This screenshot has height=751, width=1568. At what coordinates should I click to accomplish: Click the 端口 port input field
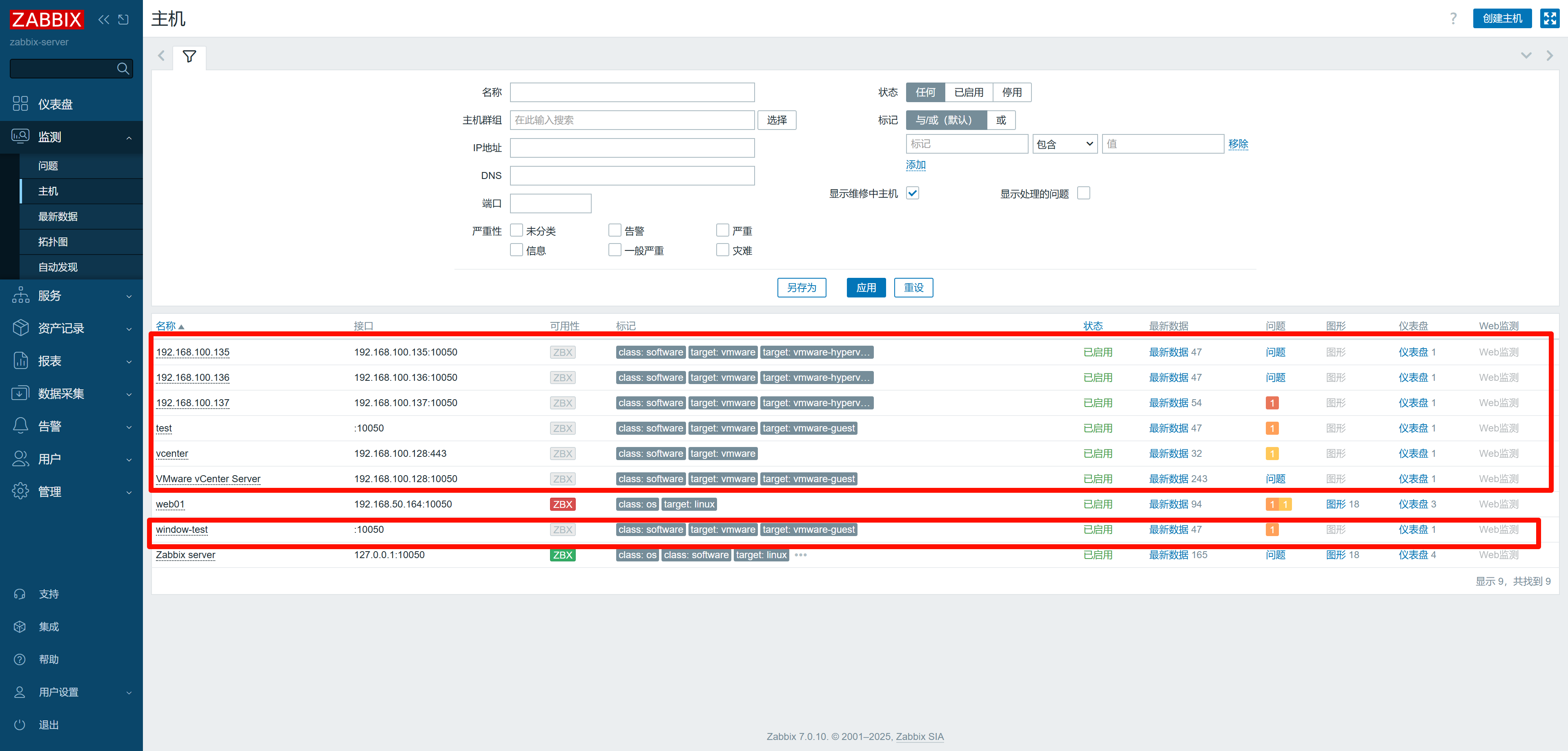551,203
